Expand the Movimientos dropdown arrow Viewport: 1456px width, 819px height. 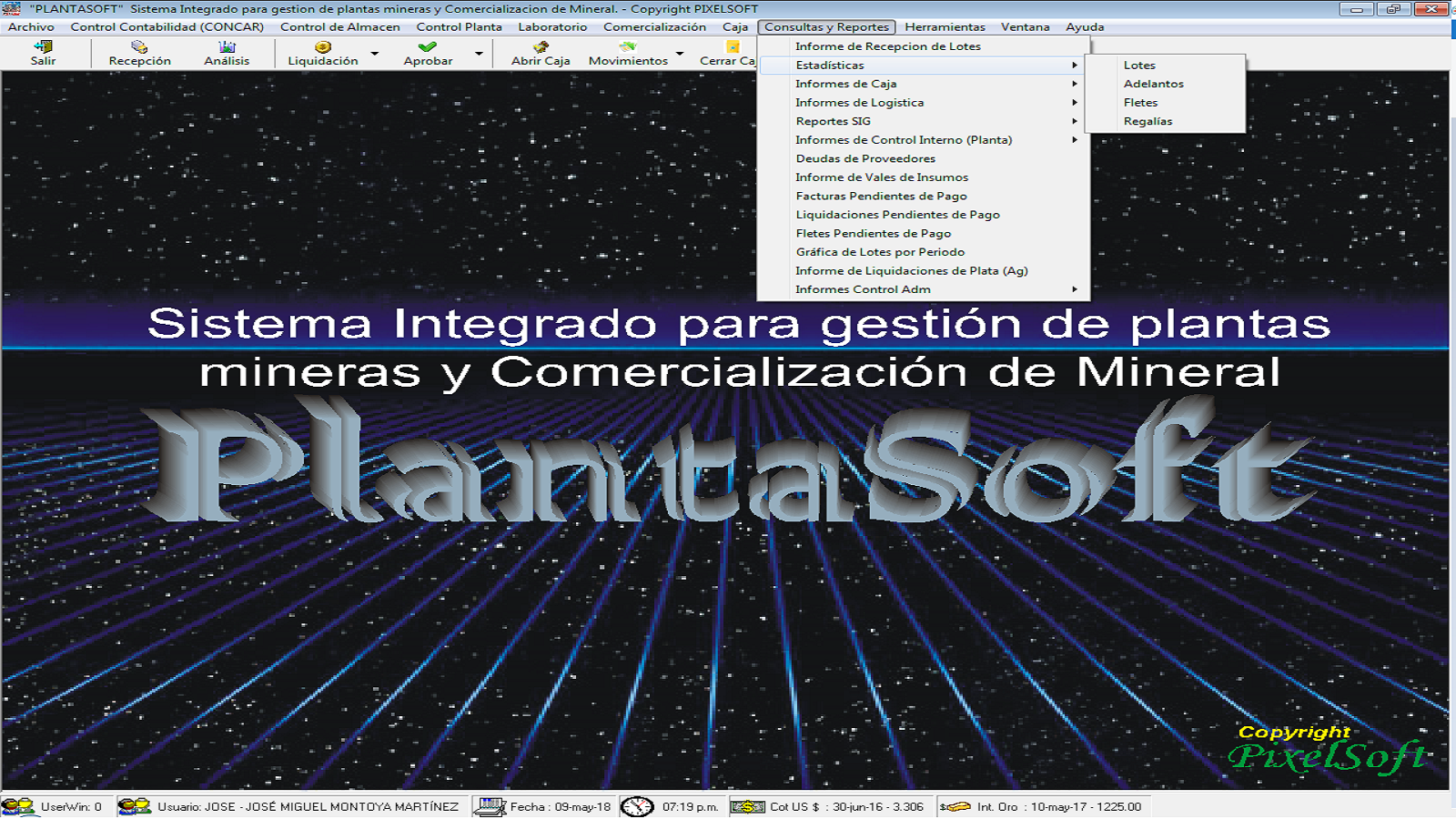(x=680, y=54)
